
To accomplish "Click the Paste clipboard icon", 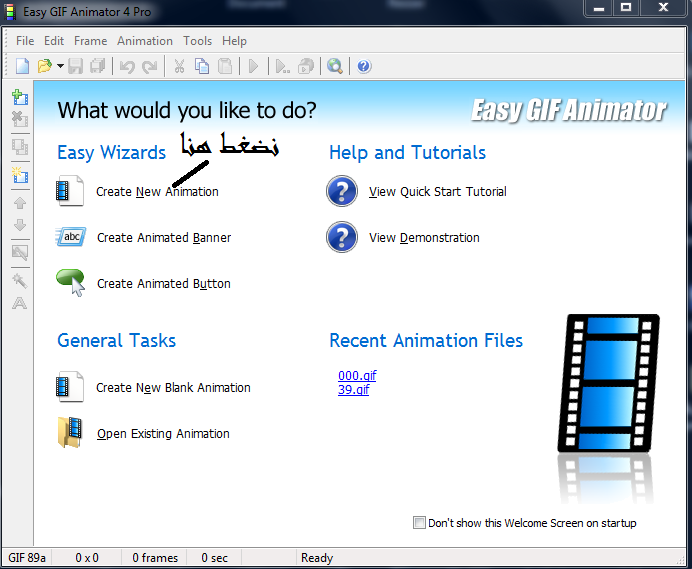I will [x=225, y=66].
